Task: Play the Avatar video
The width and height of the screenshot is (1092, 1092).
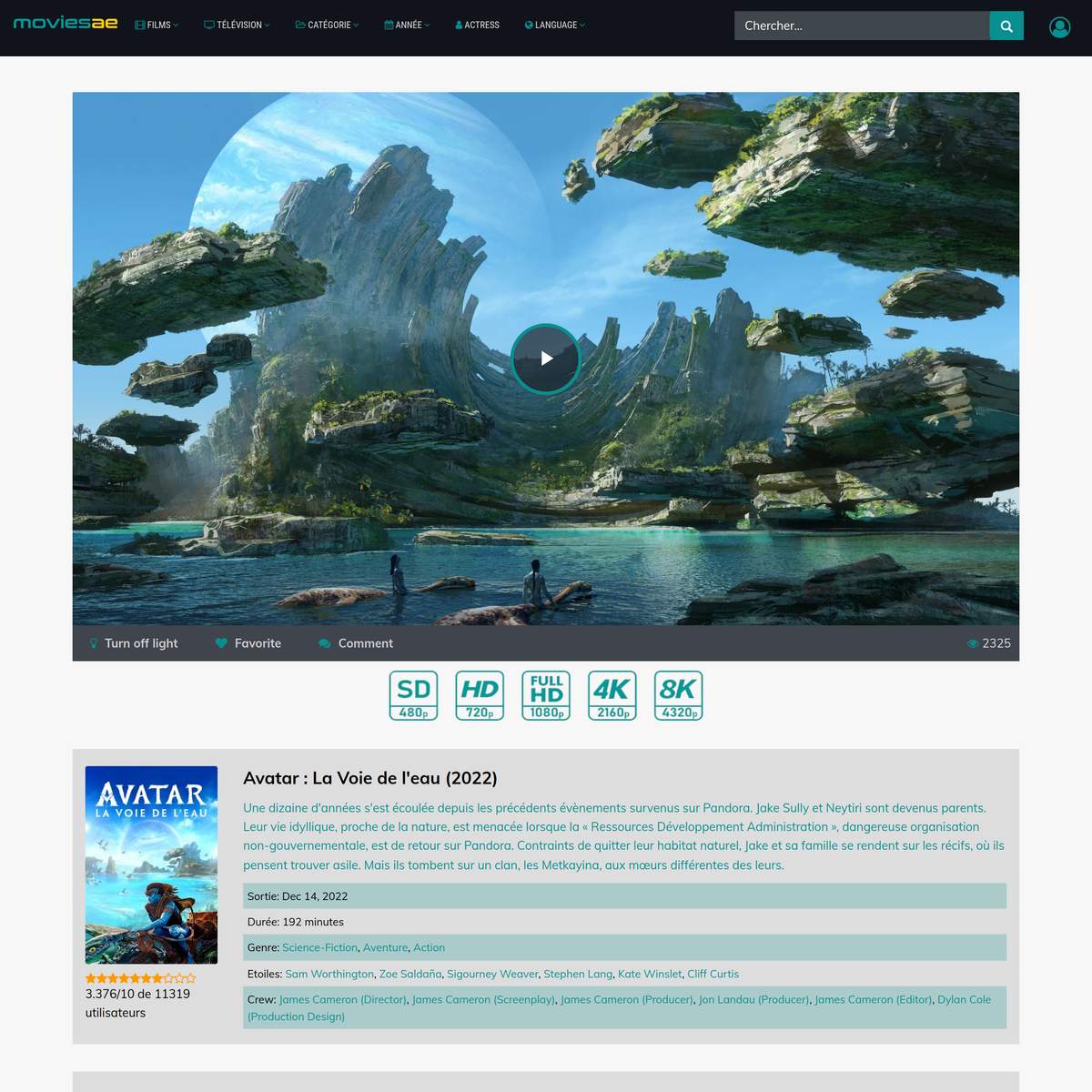Action: pyautogui.click(x=546, y=359)
